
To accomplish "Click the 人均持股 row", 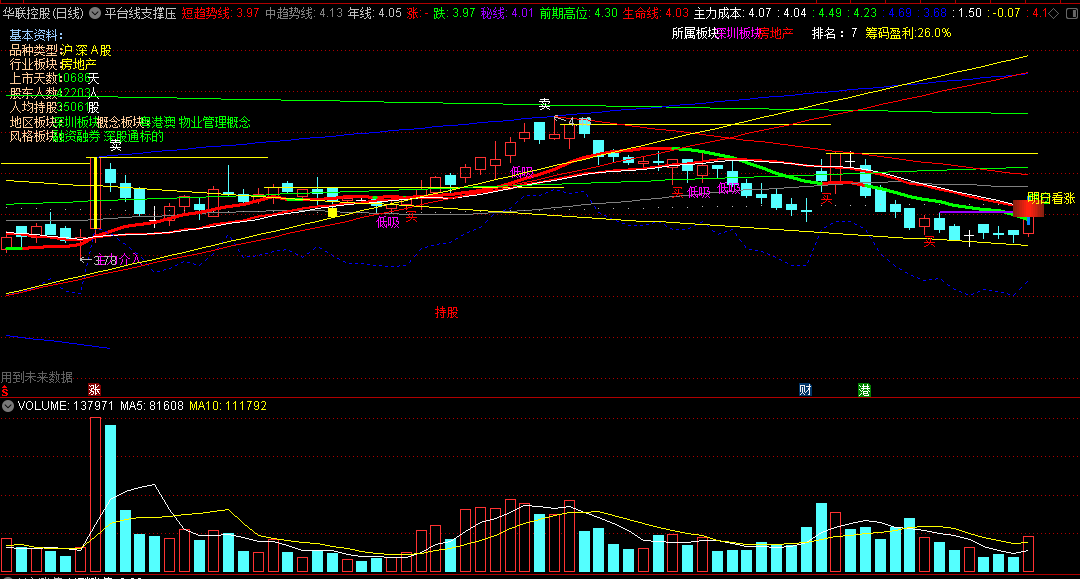I will [54, 107].
